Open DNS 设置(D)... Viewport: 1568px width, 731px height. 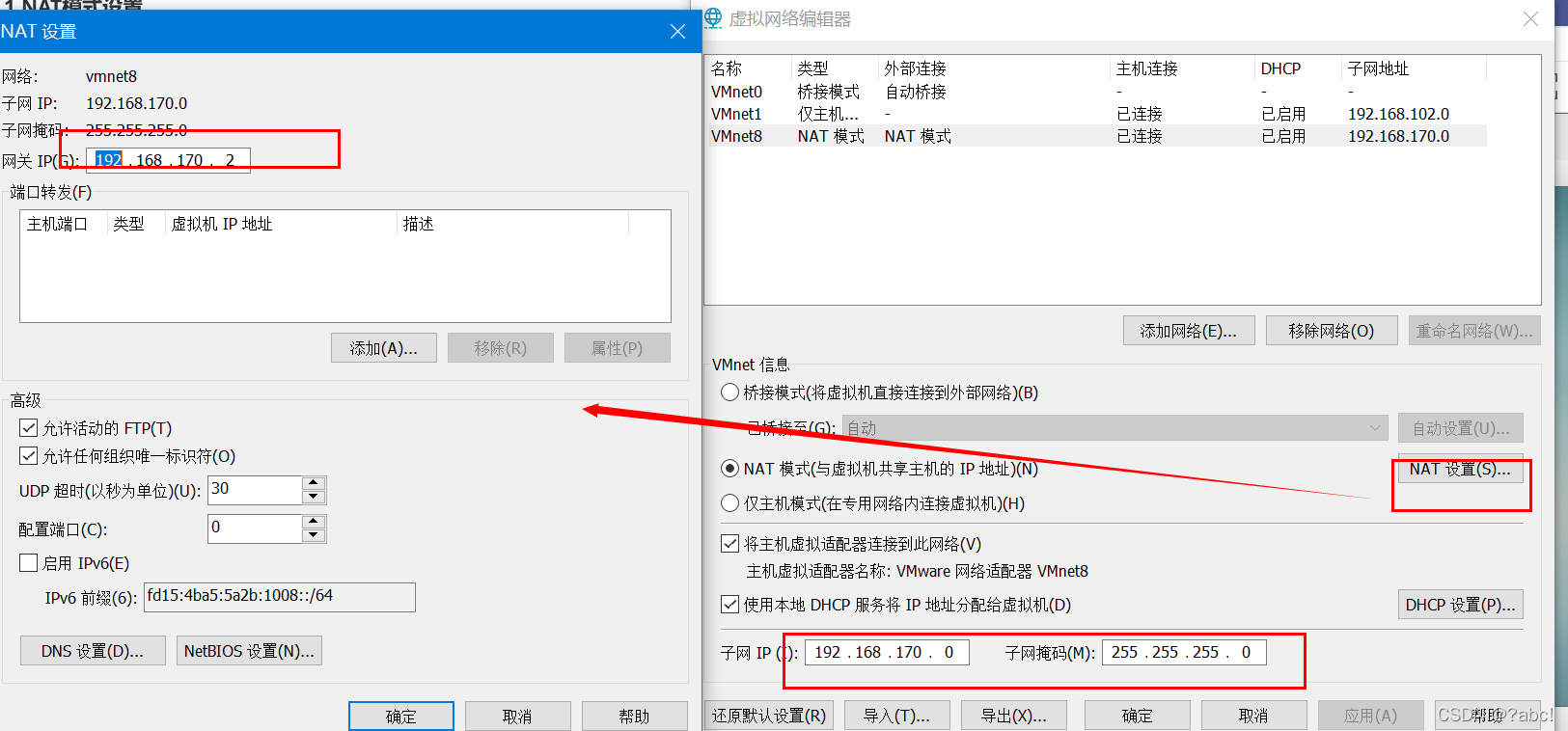[x=93, y=651]
